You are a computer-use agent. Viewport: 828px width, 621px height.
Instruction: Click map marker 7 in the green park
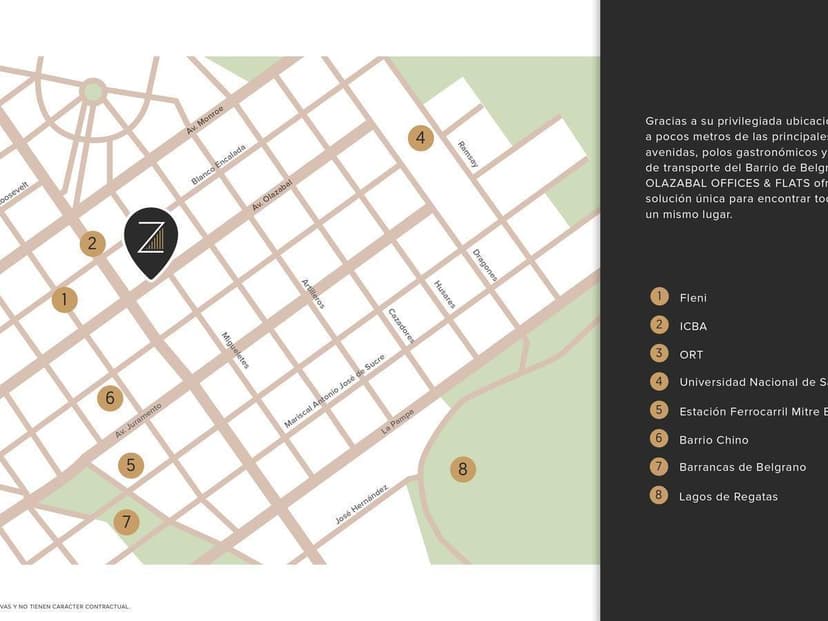pyautogui.click(x=126, y=522)
